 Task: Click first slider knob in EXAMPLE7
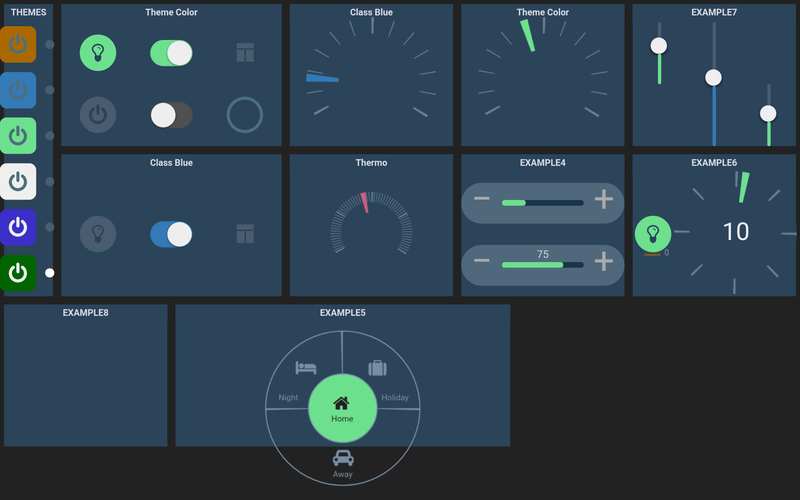[659, 45]
